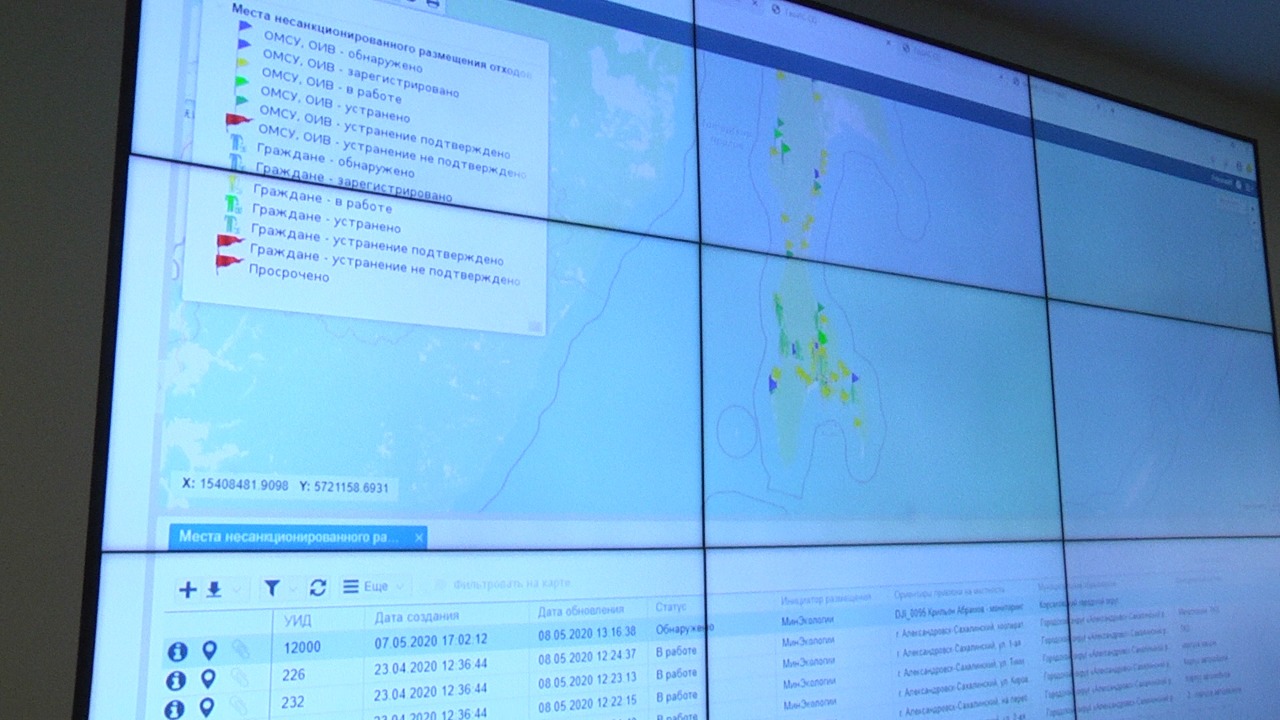1280x720 pixels.
Task: Show record 226 location on map
Action: pyautogui.click(x=208, y=679)
